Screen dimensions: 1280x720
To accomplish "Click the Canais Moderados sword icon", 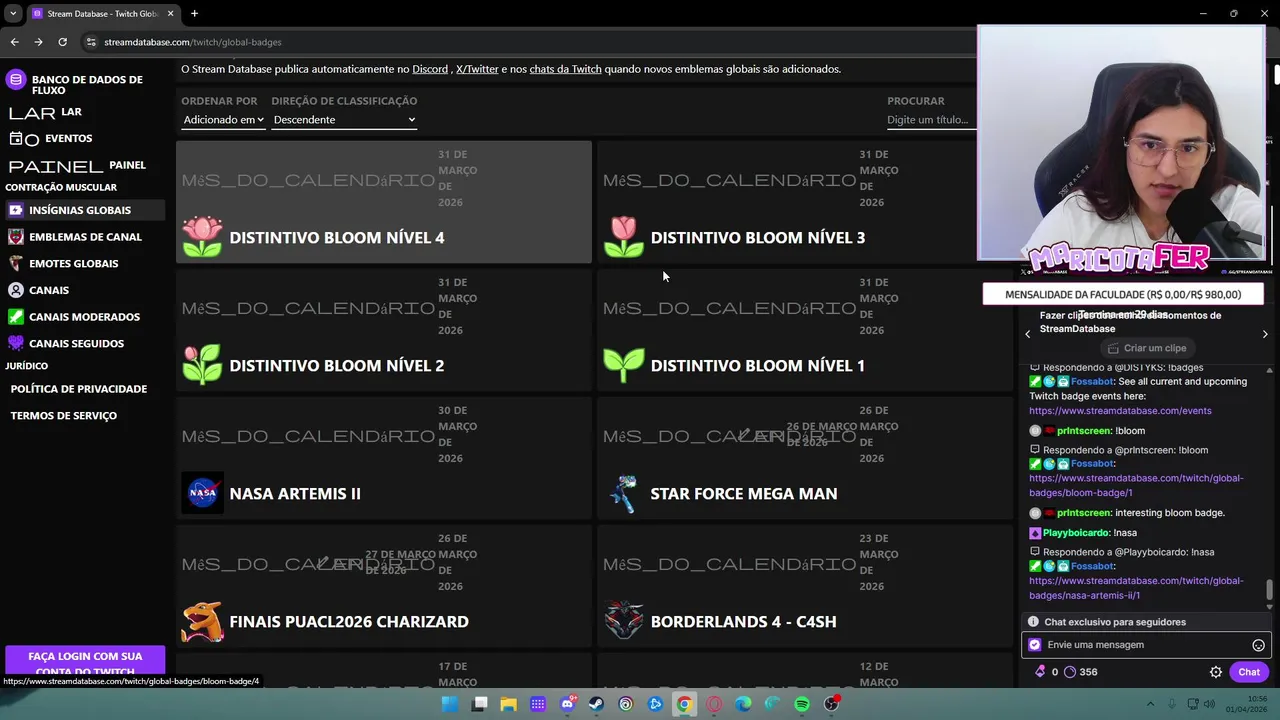I will (x=16, y=317).
